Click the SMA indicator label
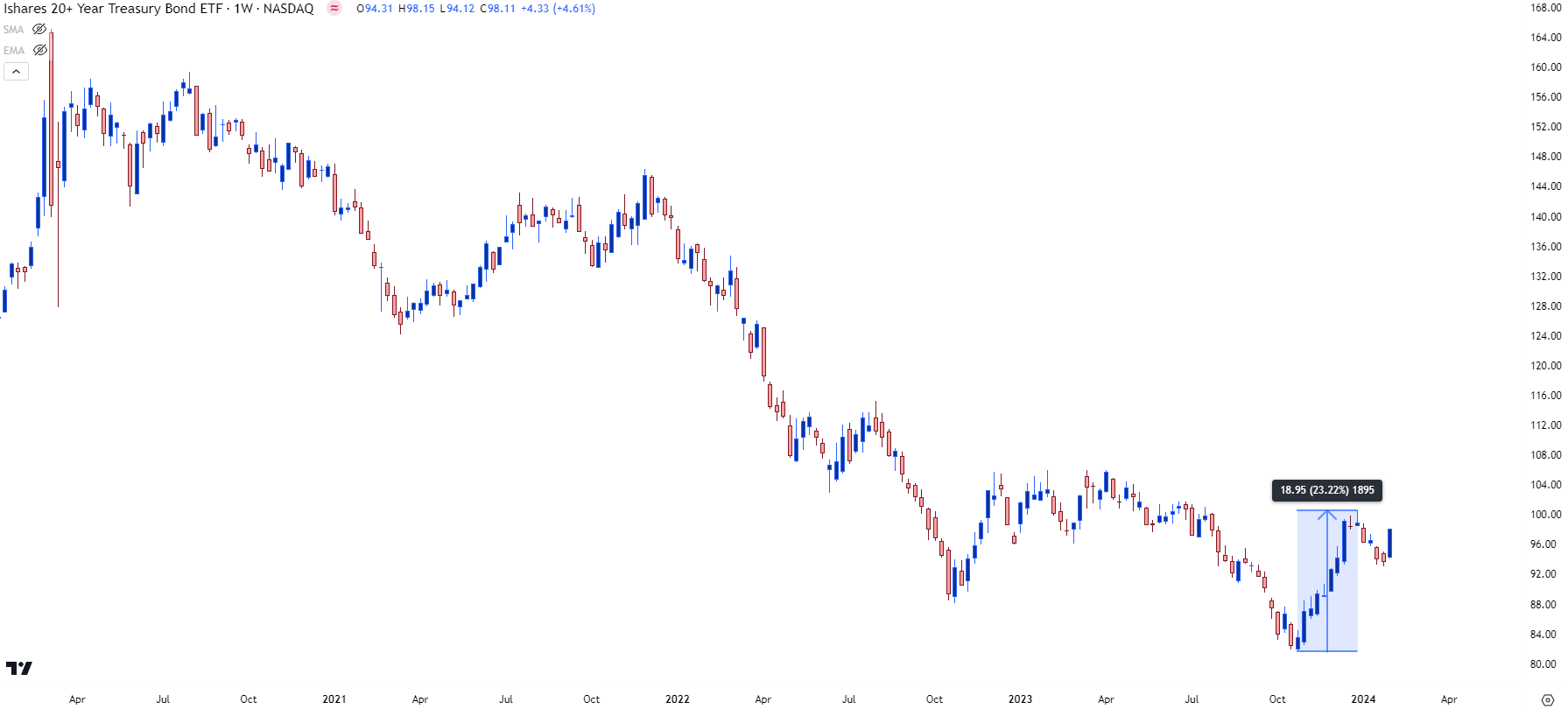Screen dimensions: 1568x709 pos(14,30)
